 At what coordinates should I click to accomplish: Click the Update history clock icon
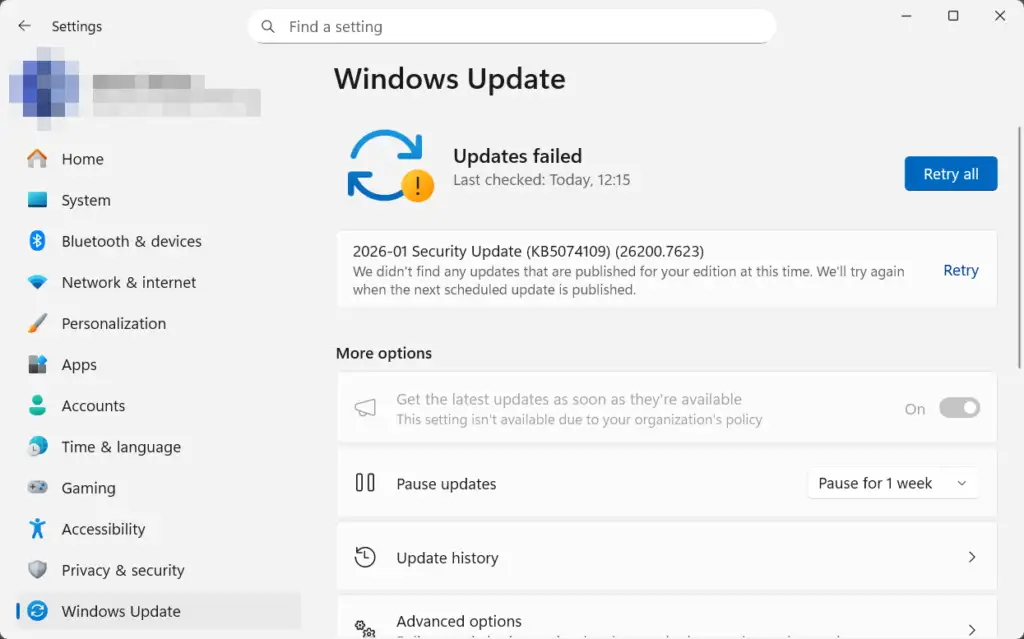[366, 558]
